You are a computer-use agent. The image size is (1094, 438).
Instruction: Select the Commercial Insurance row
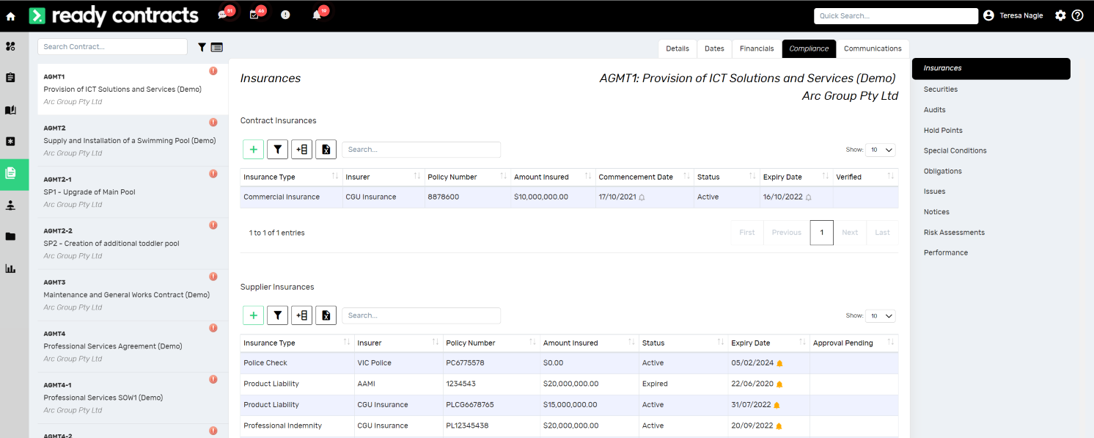pyautogui.click(x=569, y=197)
